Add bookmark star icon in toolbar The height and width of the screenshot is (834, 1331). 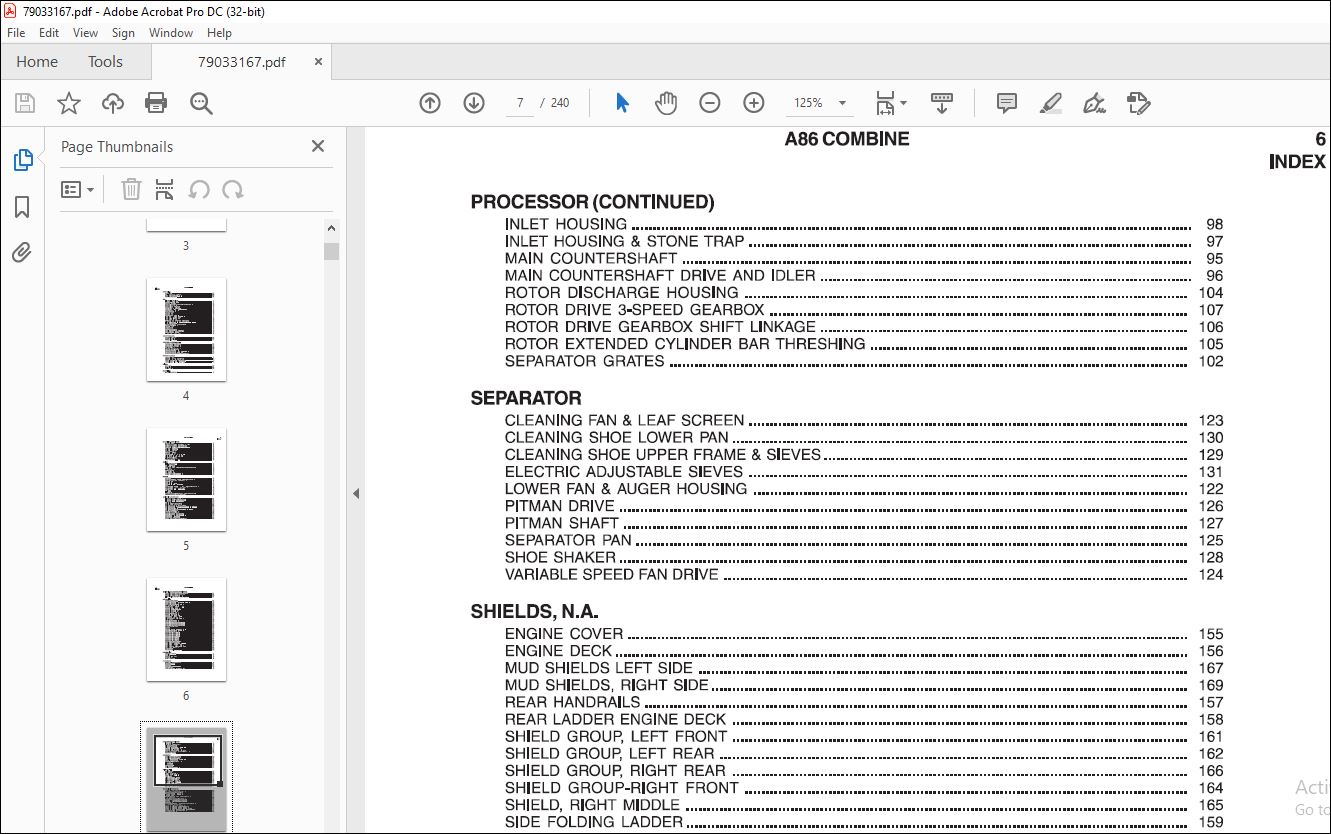point(68,103)
